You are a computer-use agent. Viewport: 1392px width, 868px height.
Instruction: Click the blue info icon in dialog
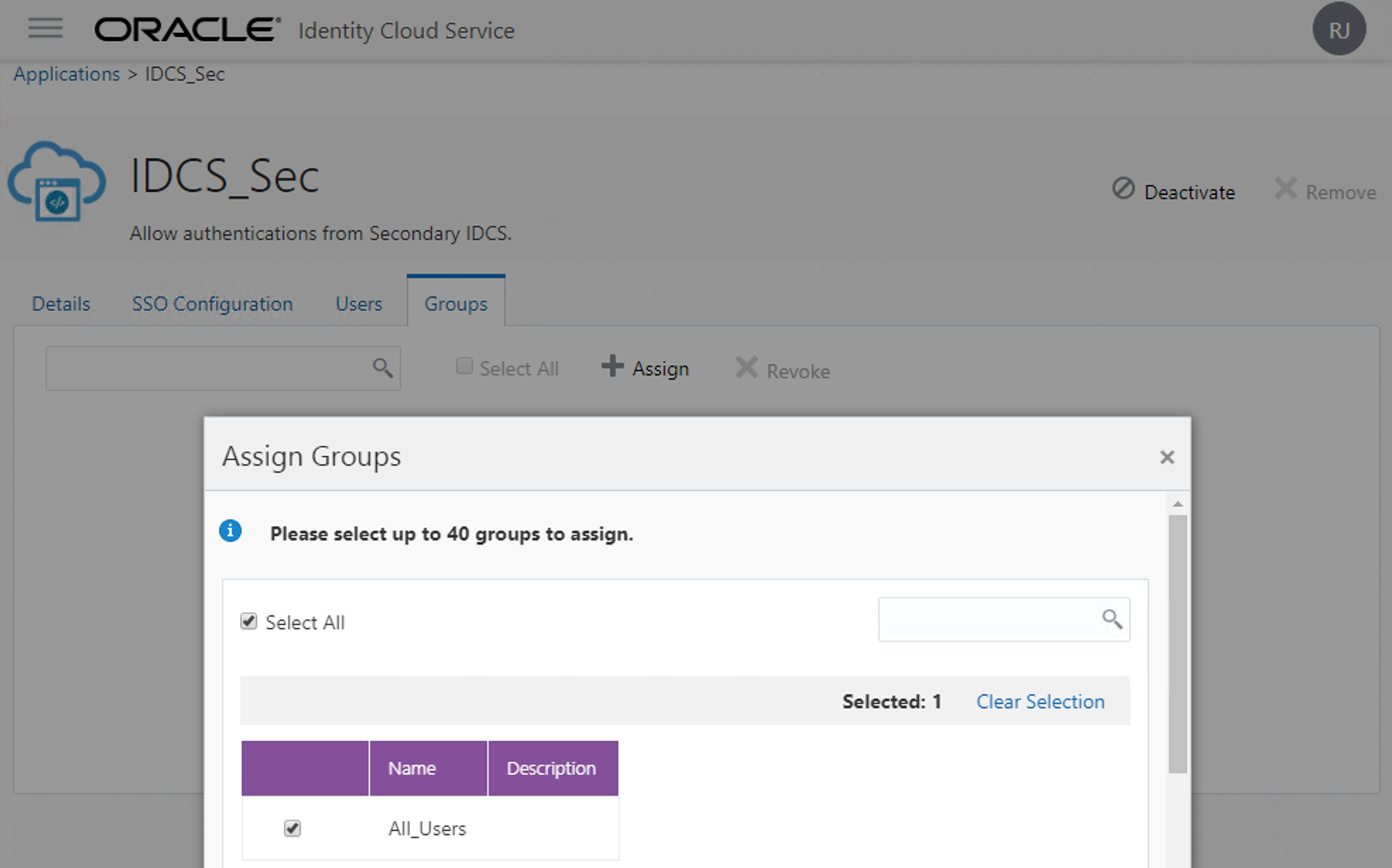(x=230, y=531)
